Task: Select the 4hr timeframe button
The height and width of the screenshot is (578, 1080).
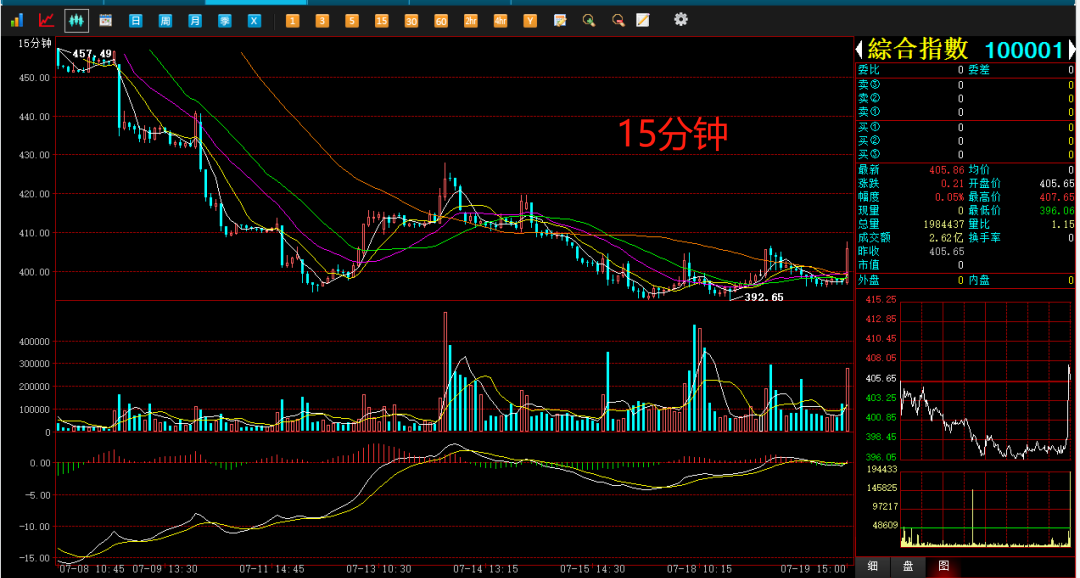Action: (500, 21)
